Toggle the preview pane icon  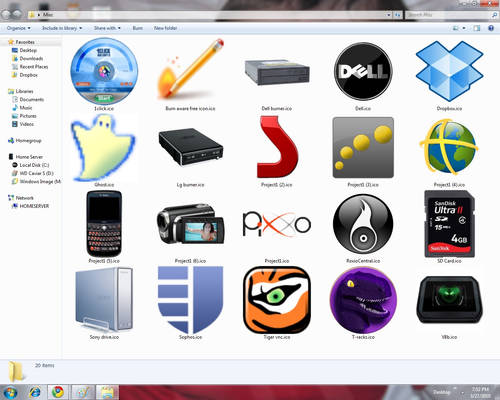pos(477,28)
